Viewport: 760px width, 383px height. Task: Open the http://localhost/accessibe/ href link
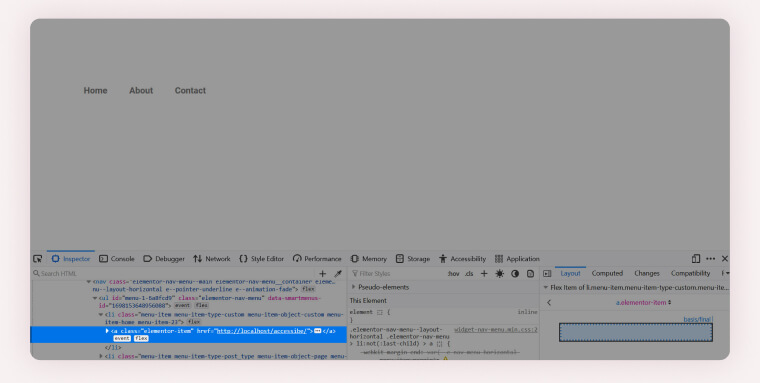(261, 331)
